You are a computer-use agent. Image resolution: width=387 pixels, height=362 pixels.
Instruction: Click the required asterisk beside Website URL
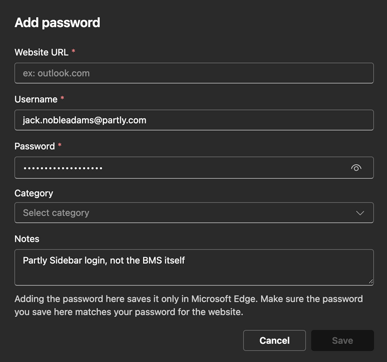[x=73, y=51]
